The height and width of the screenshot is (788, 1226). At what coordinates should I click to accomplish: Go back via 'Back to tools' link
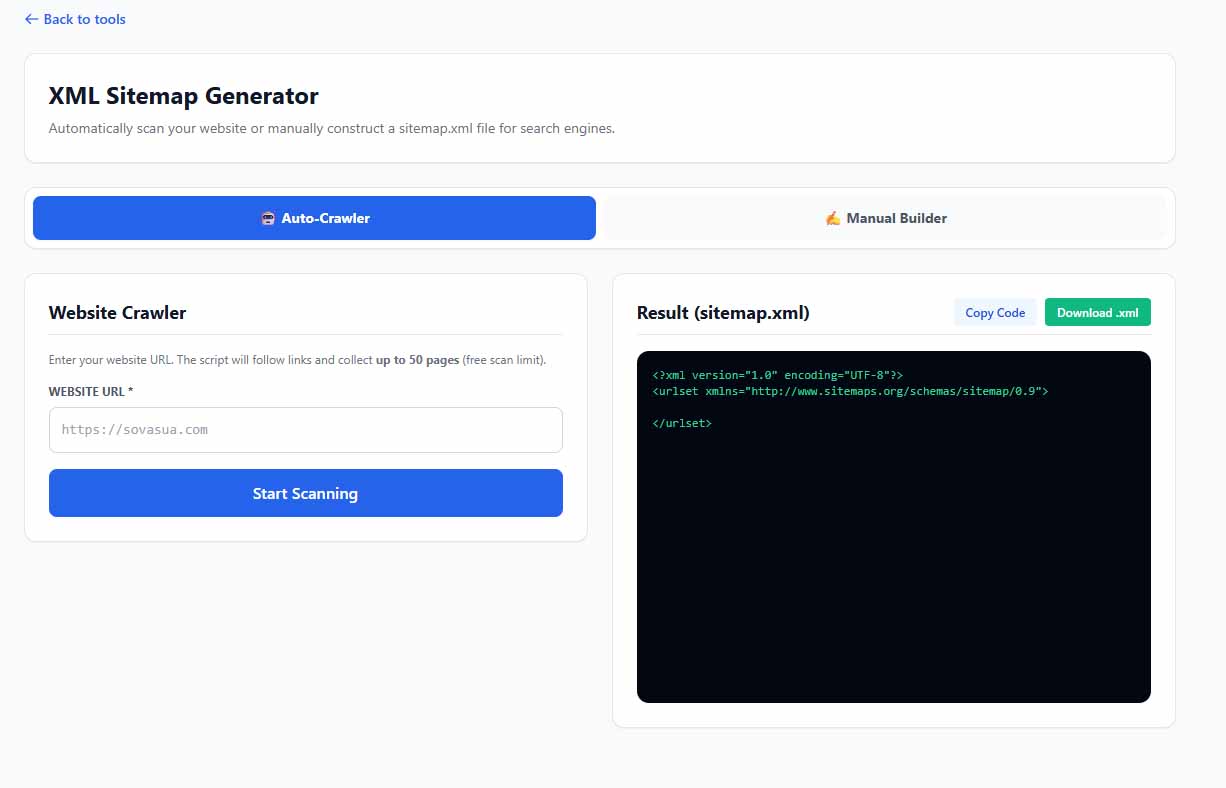pyautogui.click(x=75, y=19)
